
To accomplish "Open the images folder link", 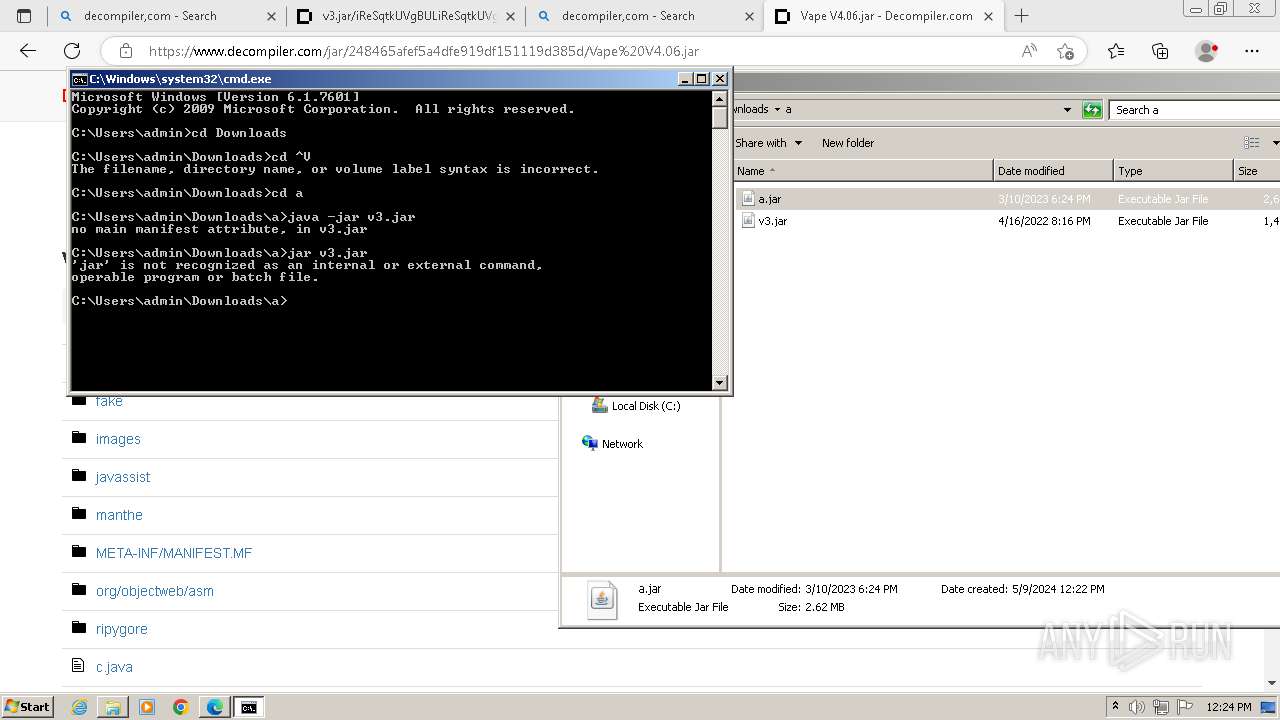I will coord(118,439).
